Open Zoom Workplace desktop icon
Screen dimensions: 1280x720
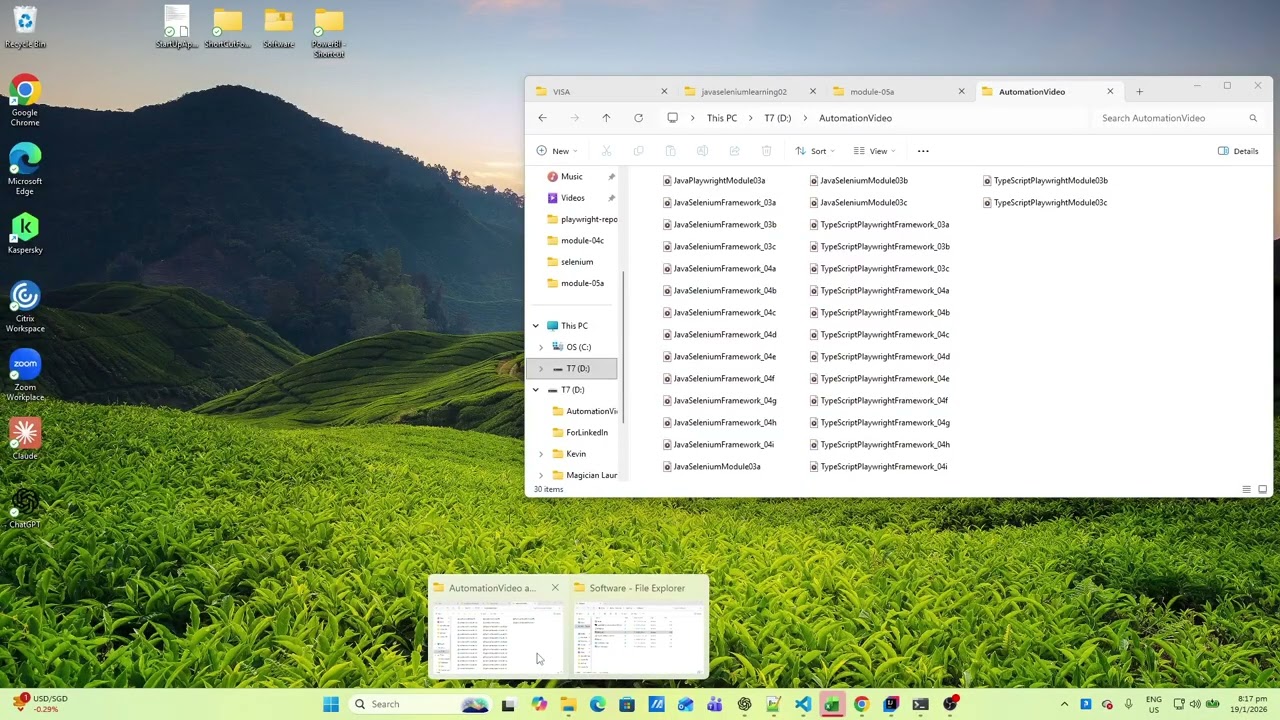click(x=25, y=375)
